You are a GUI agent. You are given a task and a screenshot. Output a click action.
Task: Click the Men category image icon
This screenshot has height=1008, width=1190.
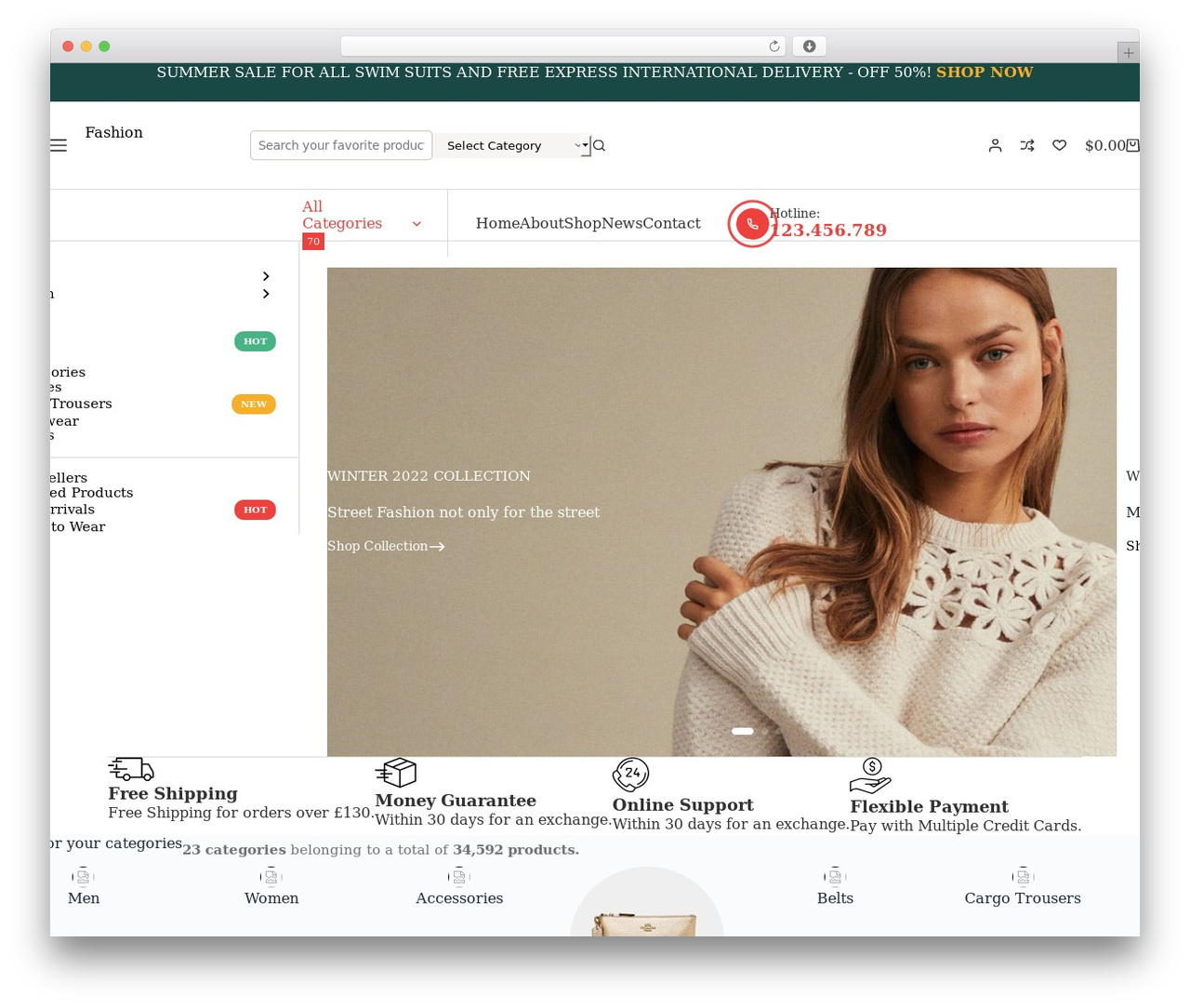(84, 876)
